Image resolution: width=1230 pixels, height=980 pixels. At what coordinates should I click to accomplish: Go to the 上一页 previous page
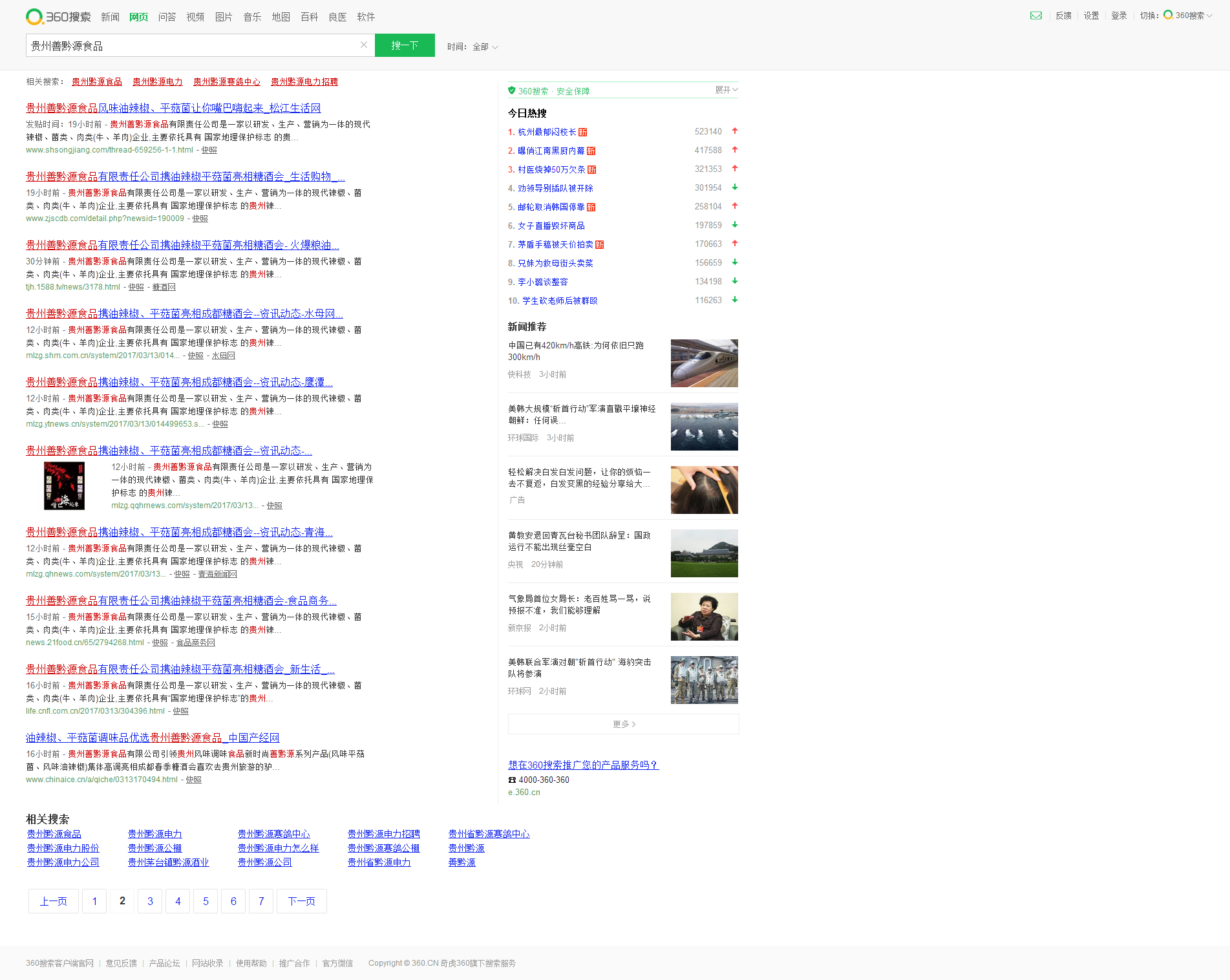coord(54,901)
